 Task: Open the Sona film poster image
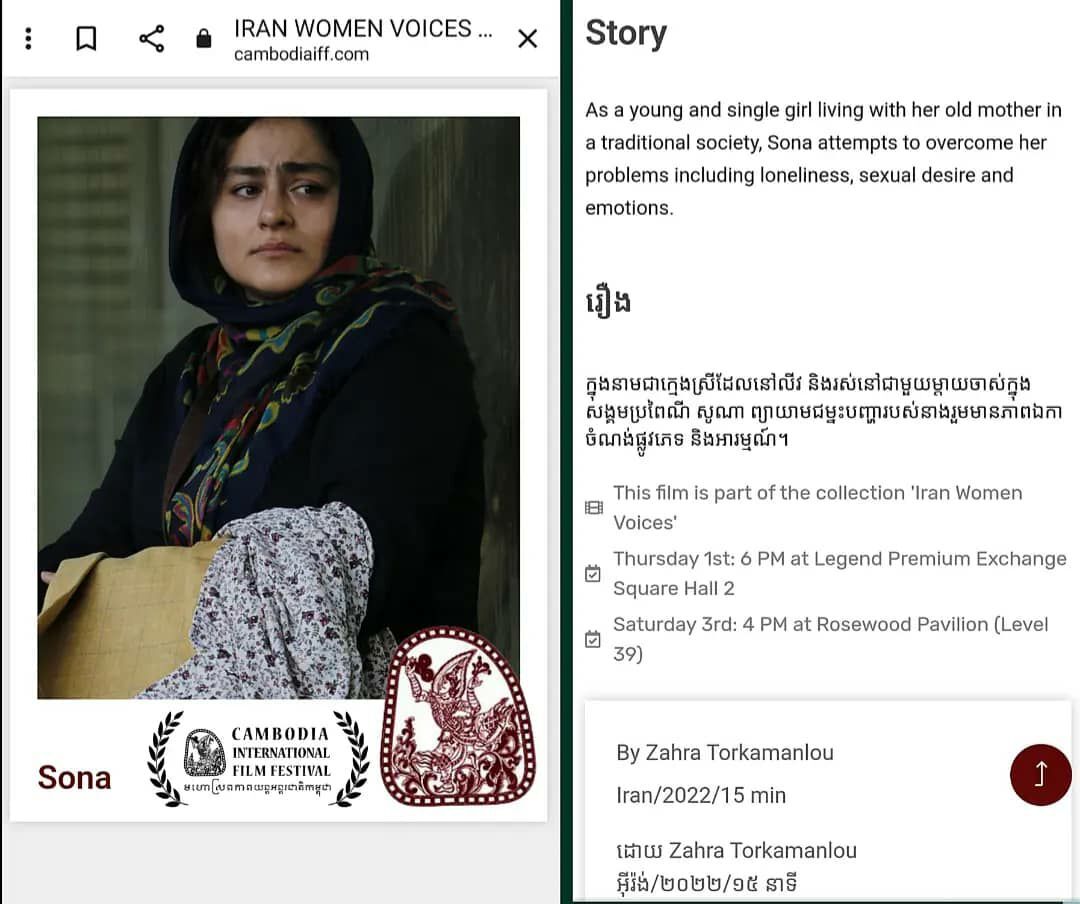click(x=278, y=407)
